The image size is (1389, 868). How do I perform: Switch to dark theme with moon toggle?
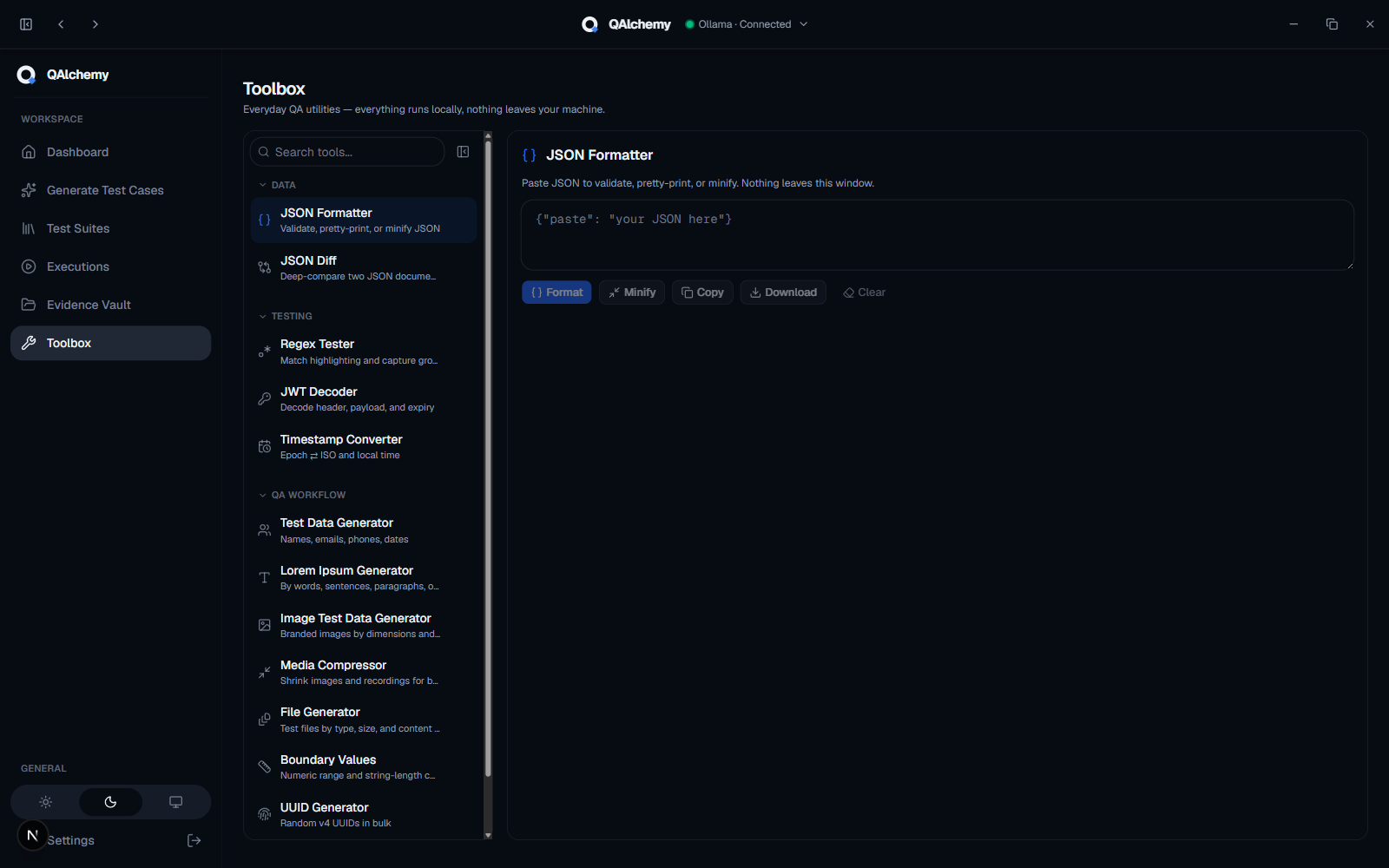110,802
